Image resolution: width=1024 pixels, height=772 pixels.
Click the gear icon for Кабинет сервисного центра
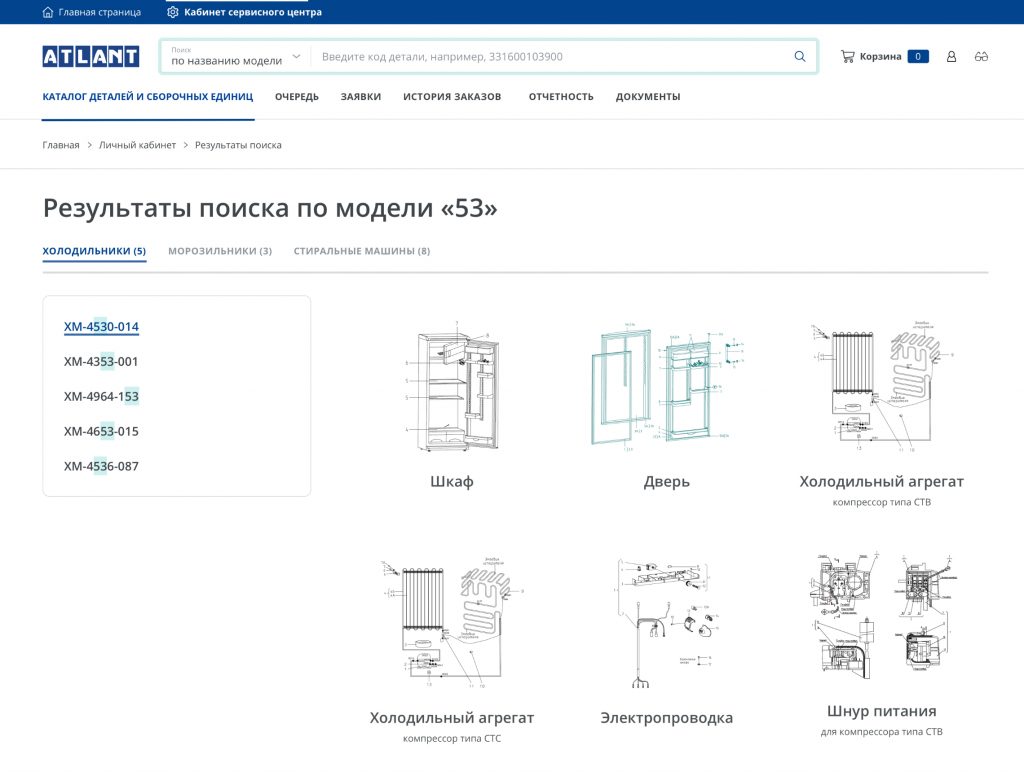(173, 12)
